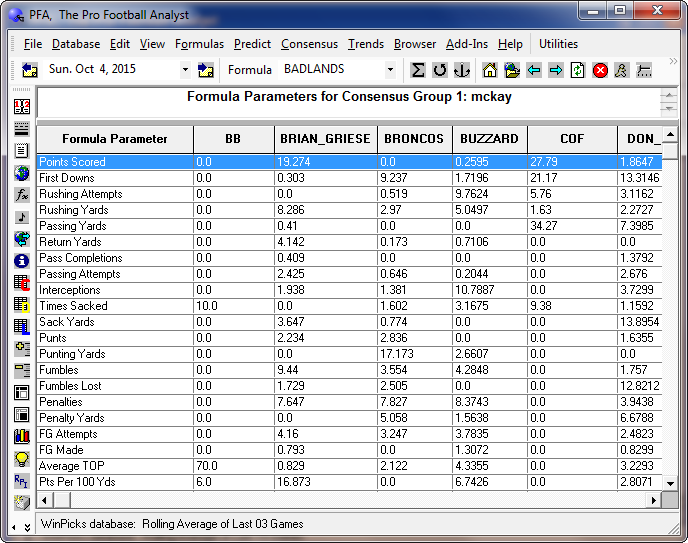The image size is (688, 543).
Task: Select the Interceptions row label
Action: point(70,290)
